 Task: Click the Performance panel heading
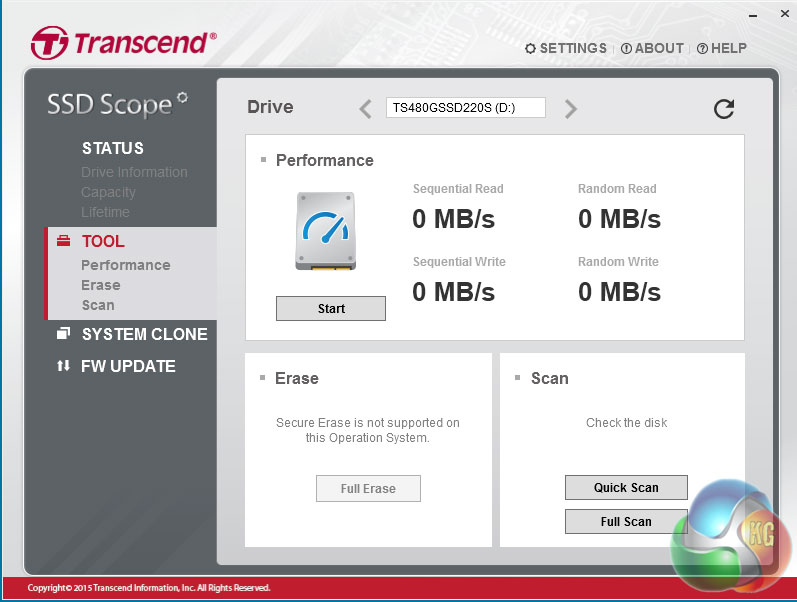click(325, 160)
